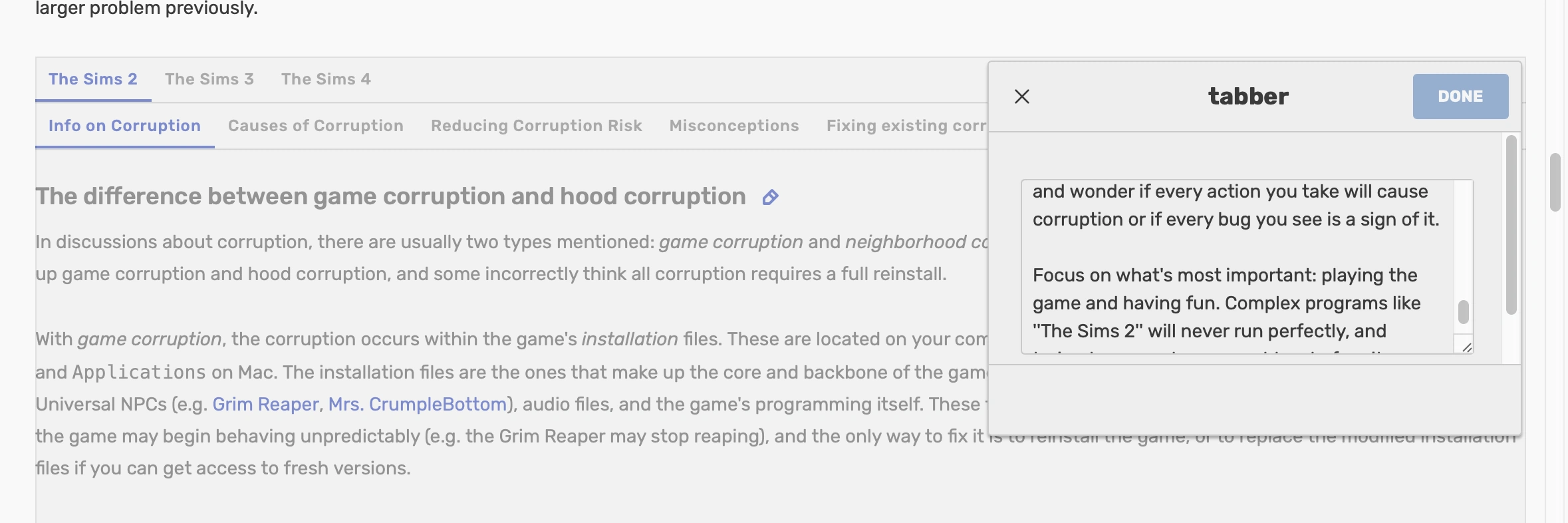Open The Sims 3 tab
Image resolution: width=1568 pixels, height=523 pixels.
pos(209,79)
